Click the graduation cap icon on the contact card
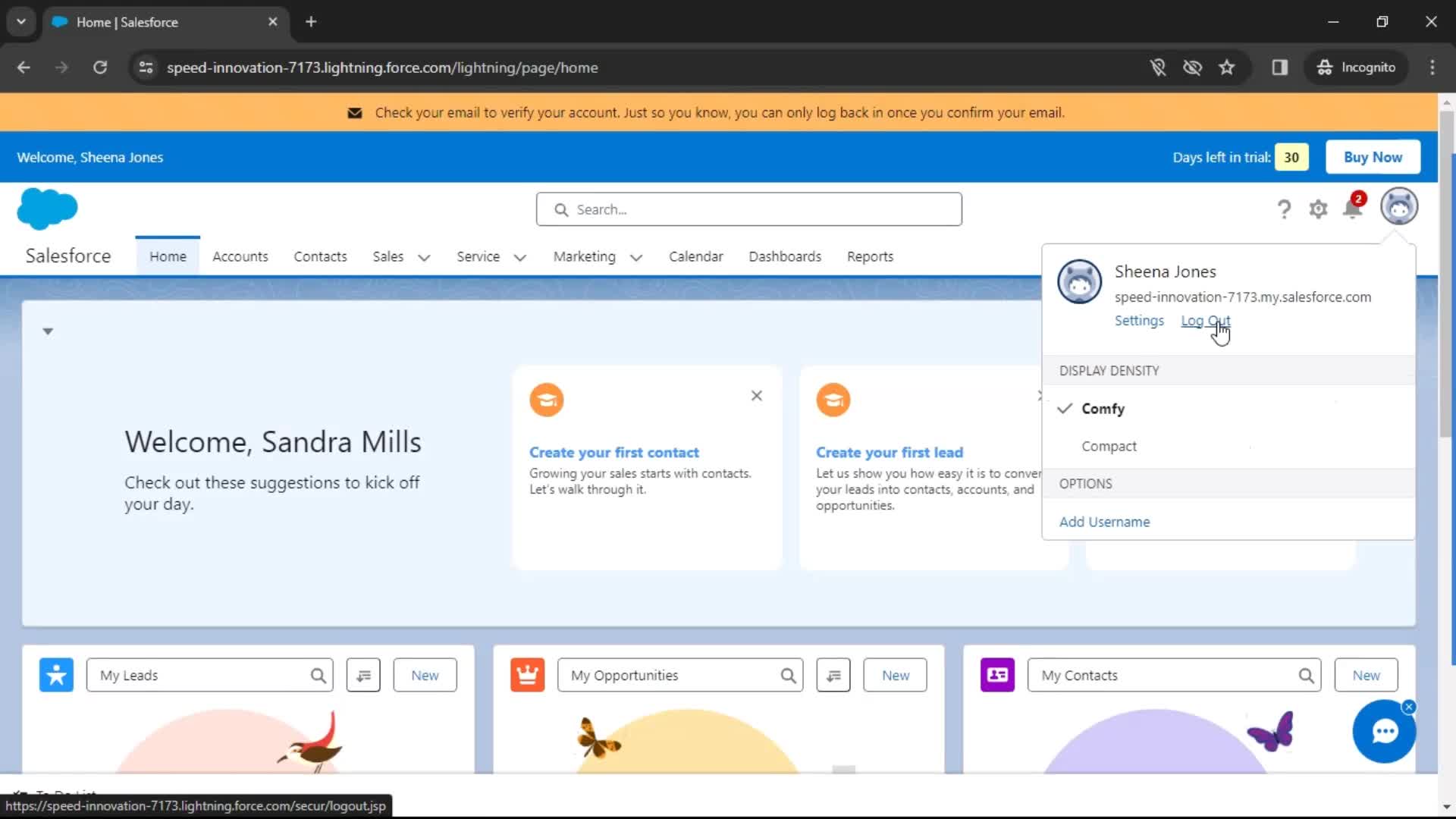This screenshot has height=819, width=1456. 547,400
